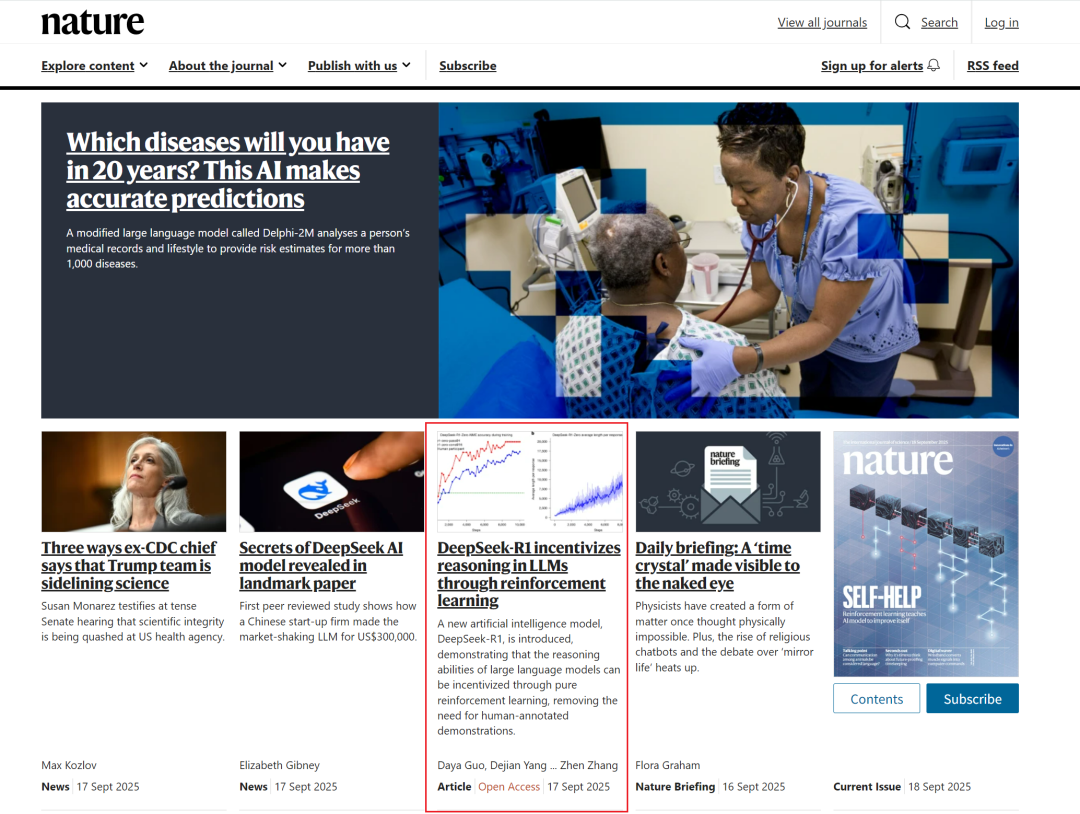Click the Nature Briefing envelope illustration
This screenshot has height=814, width=1080.
click(727, 481)
